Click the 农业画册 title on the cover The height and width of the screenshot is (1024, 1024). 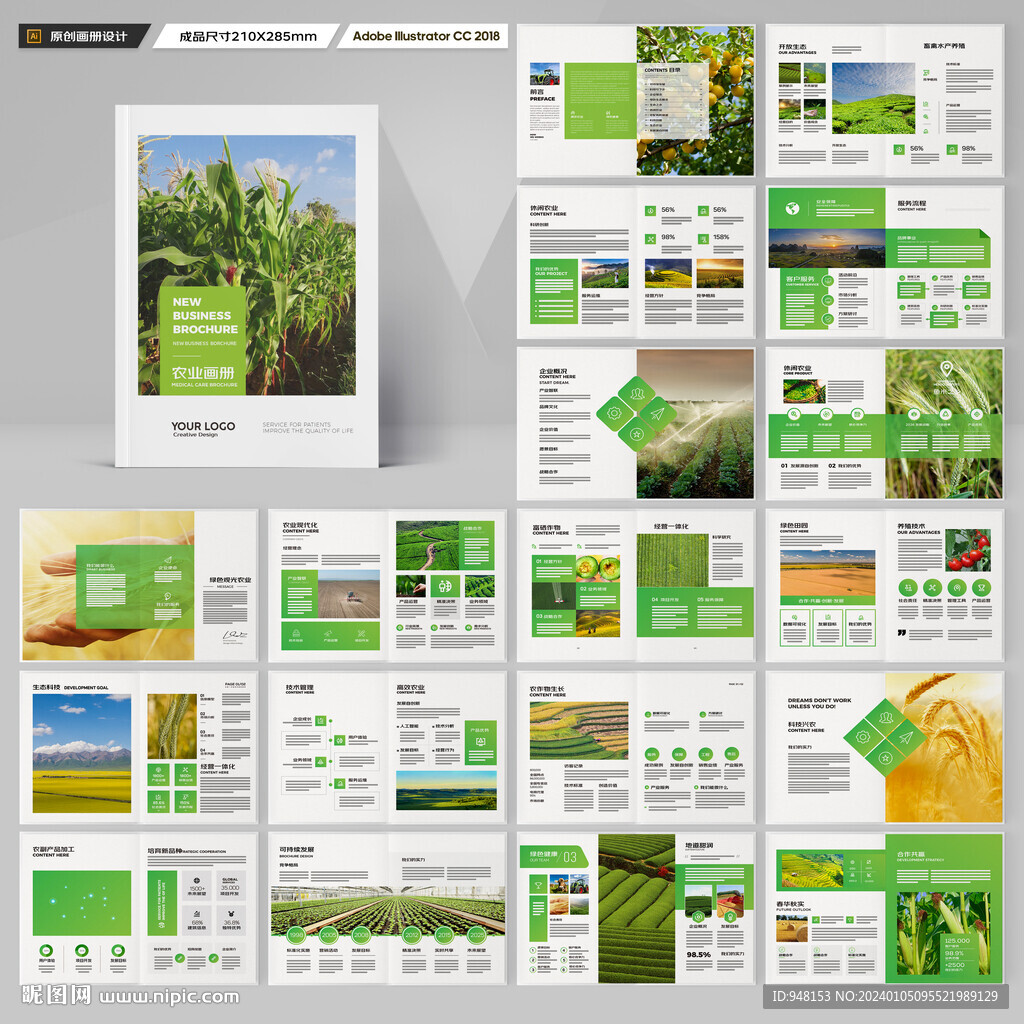pos(202,373)
